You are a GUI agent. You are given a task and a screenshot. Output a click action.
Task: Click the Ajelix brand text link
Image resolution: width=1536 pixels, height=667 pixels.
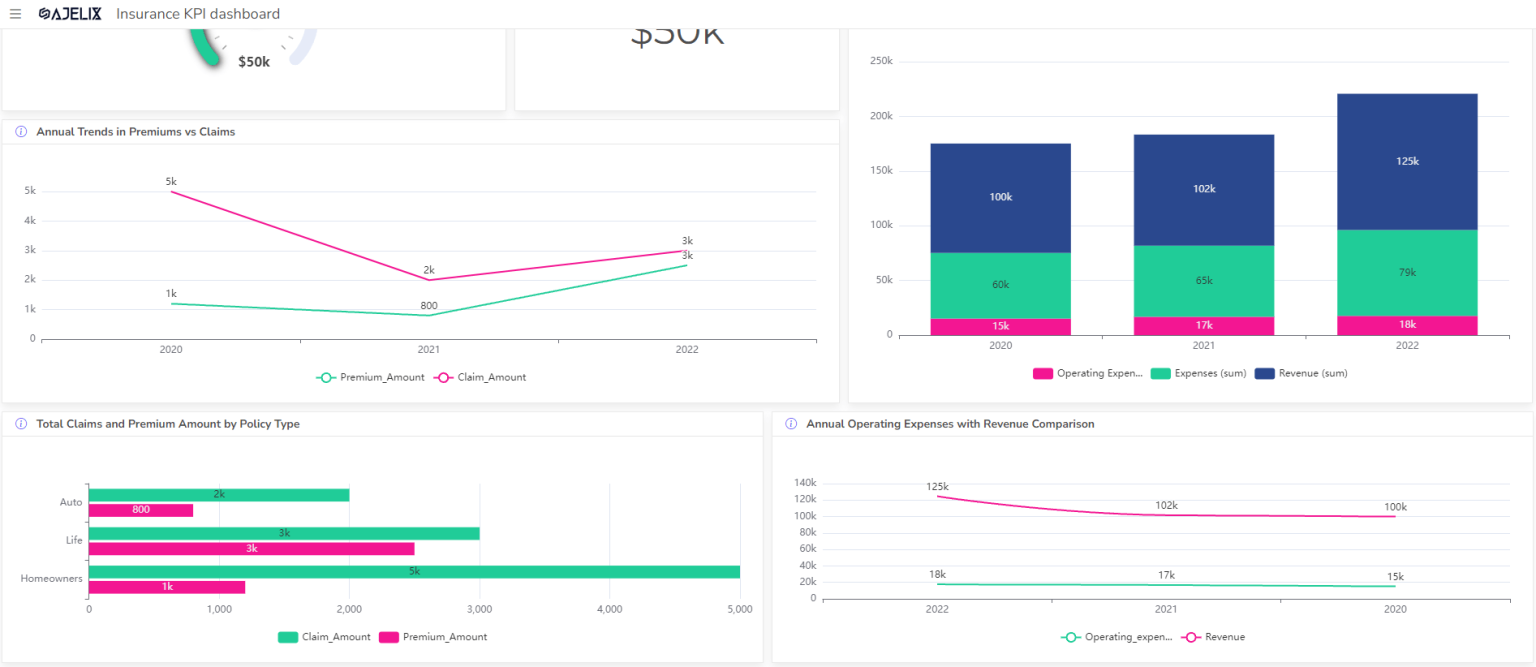pyautogui.click(x=74, y=13)
